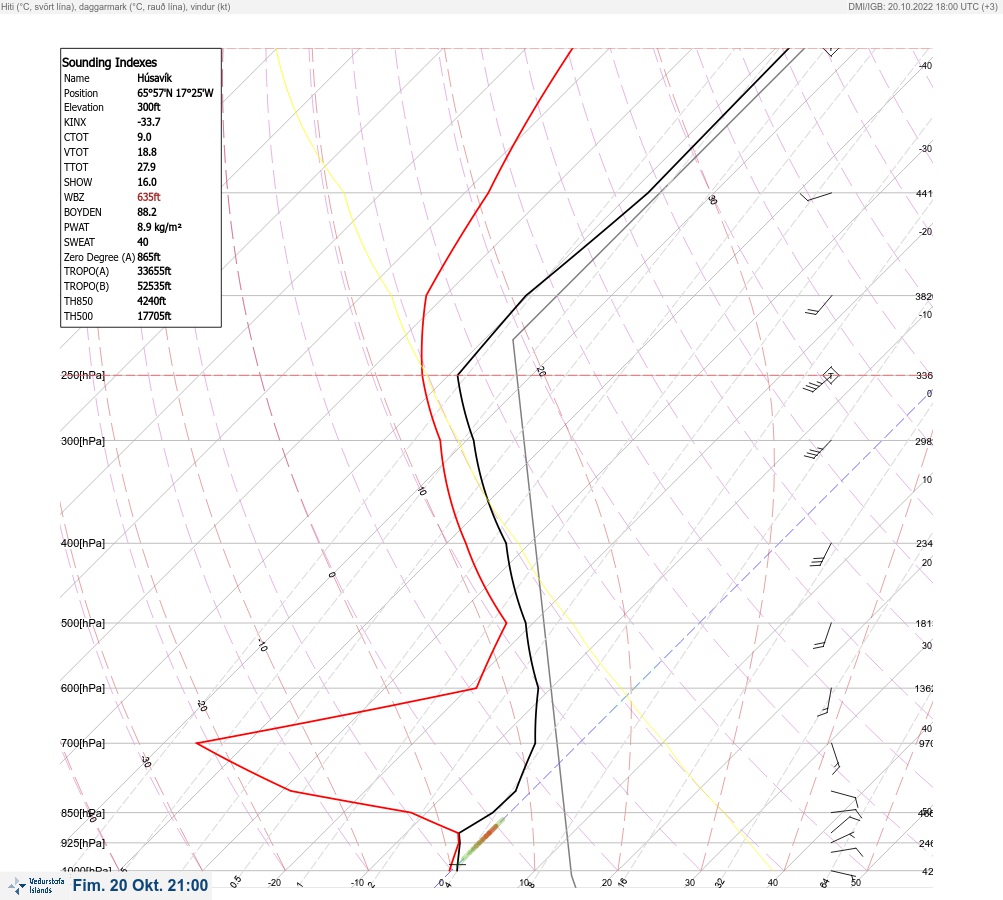The height and width of the screenshot is (900, 1003).
Task: Select the wind barb at 600 hPa
Action: click(825, 702)
